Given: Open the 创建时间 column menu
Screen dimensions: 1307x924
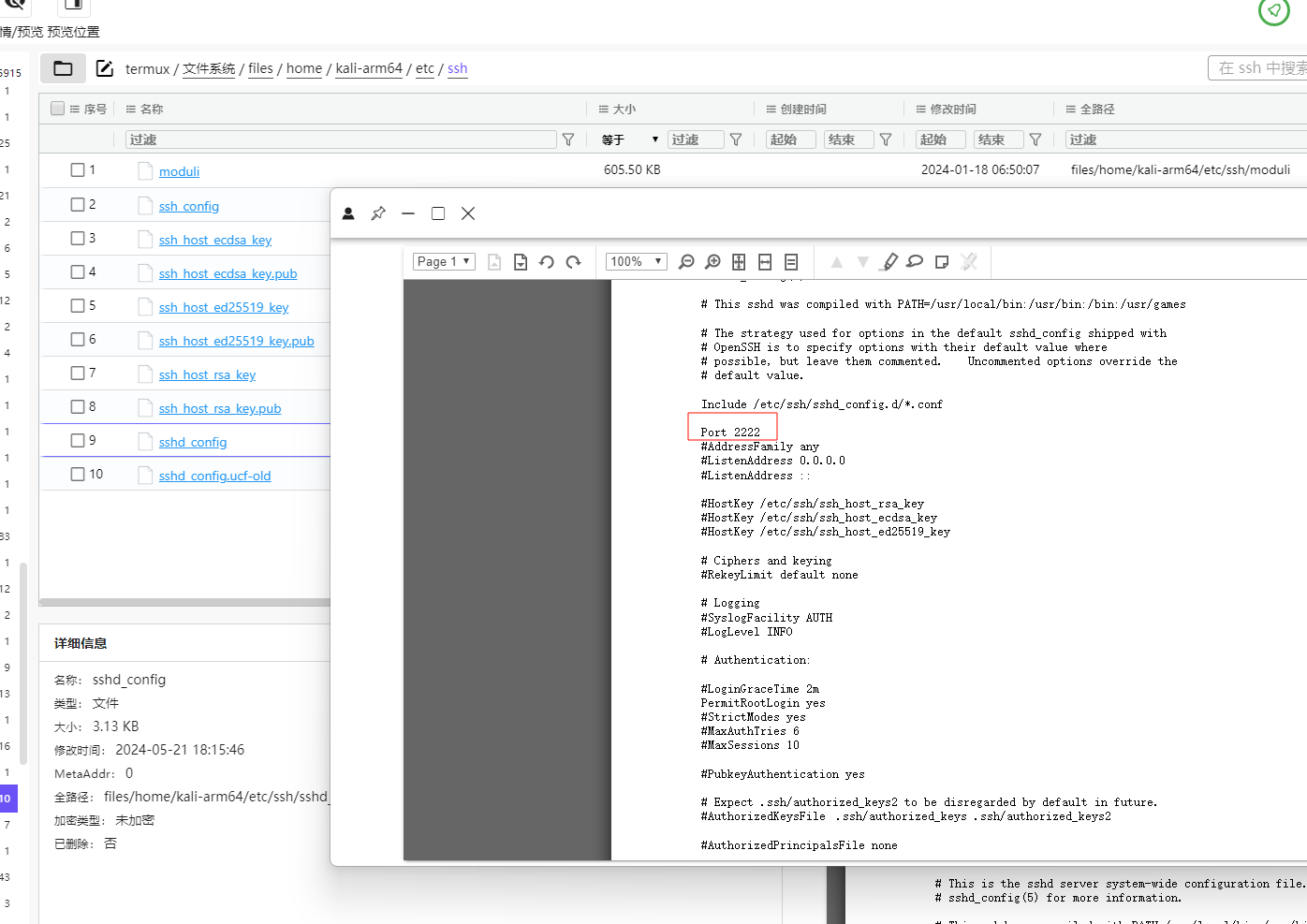Looking at the screenshot, I should (771, 110).
